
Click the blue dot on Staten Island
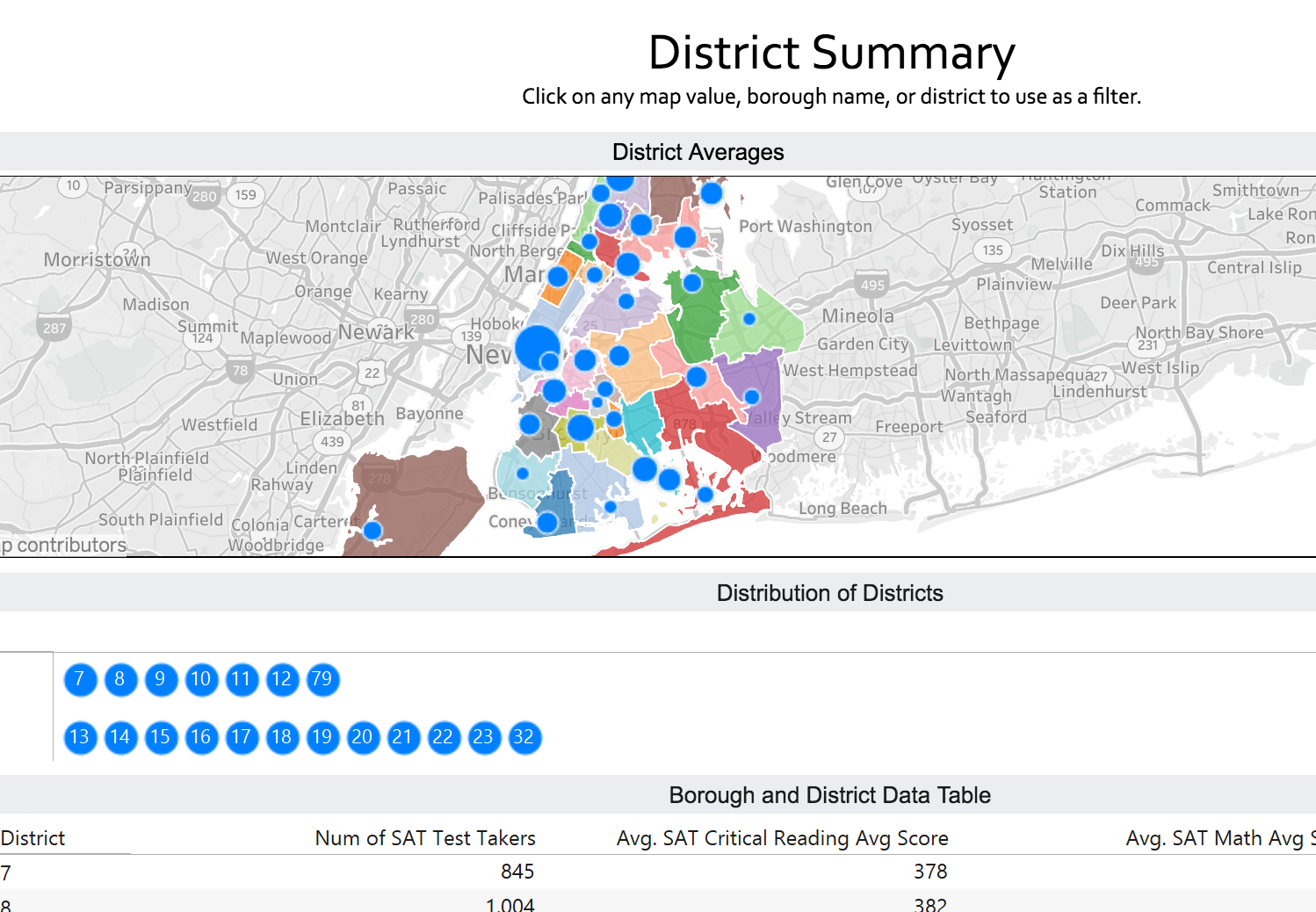tap(372, 531)
